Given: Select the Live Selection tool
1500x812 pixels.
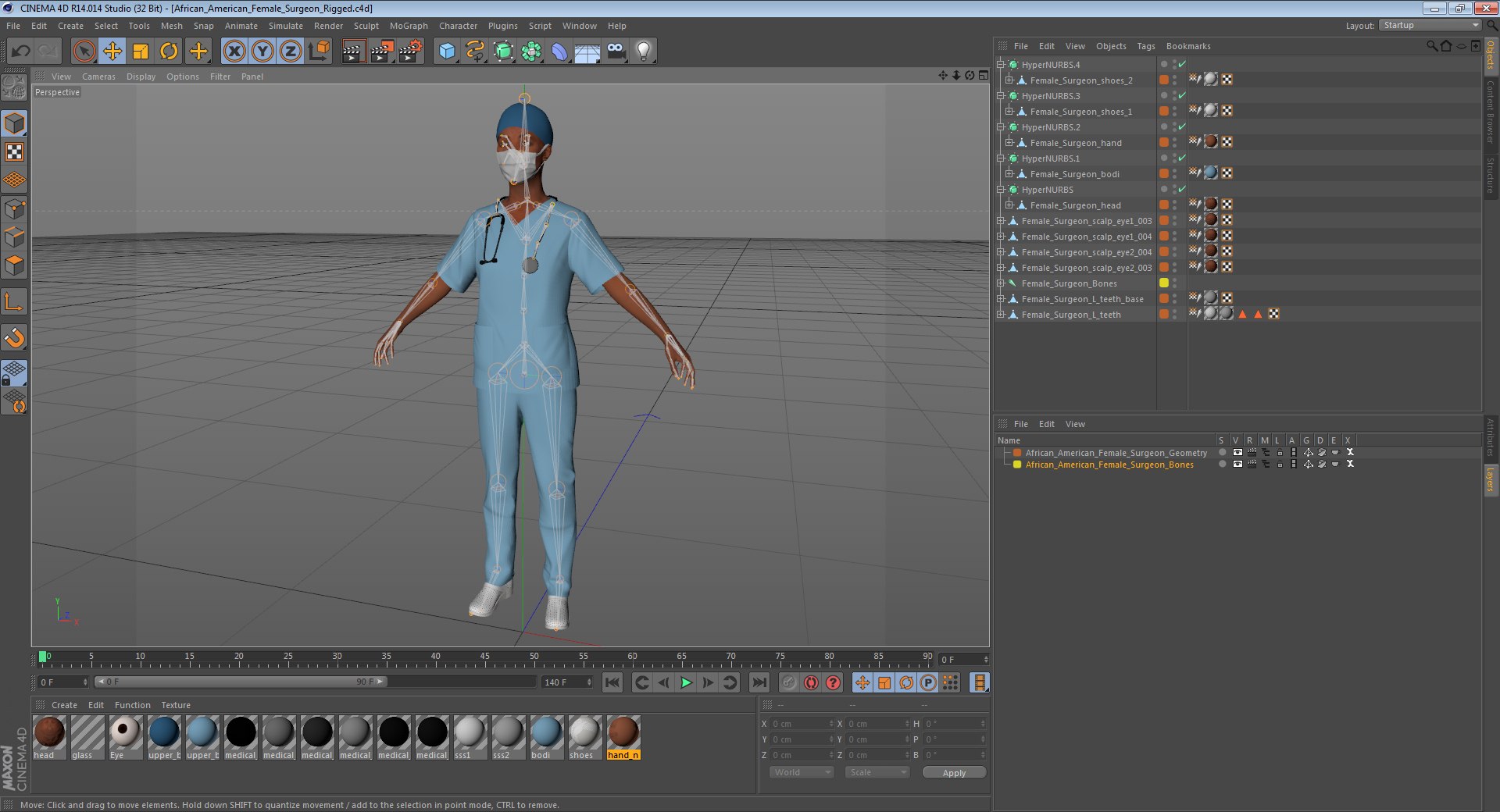Looking at the screenshot, I should coord(84,52).
